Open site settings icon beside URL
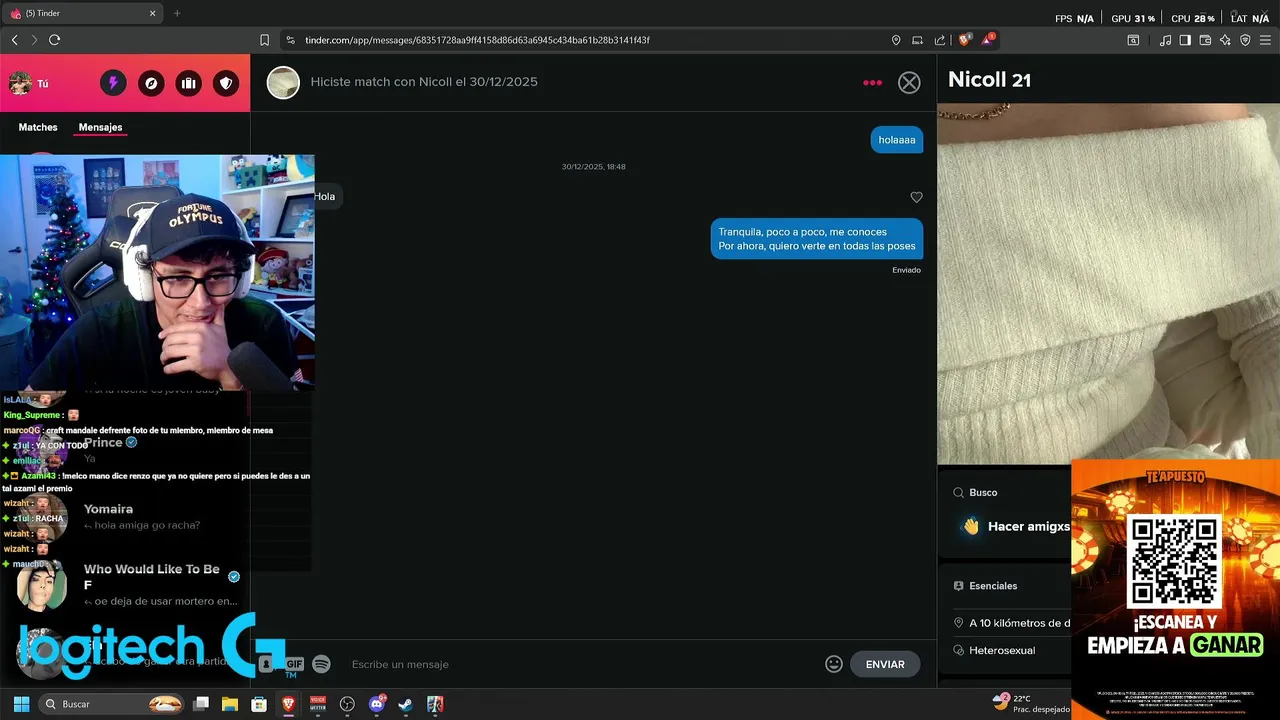Image resolution: width=1280 pixels, height=720 pixels. point(290,40)
